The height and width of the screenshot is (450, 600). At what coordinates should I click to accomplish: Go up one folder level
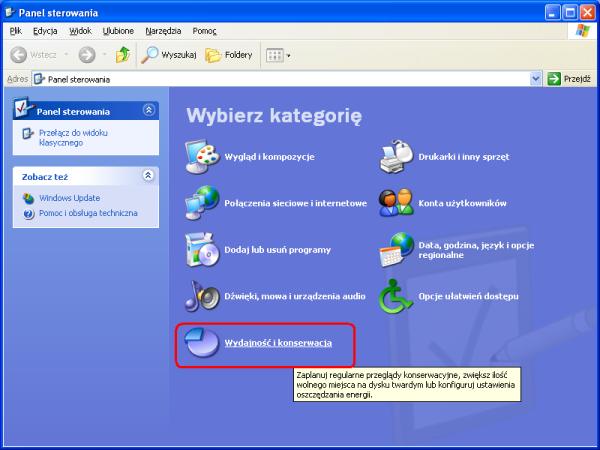[x=123, y=55]
